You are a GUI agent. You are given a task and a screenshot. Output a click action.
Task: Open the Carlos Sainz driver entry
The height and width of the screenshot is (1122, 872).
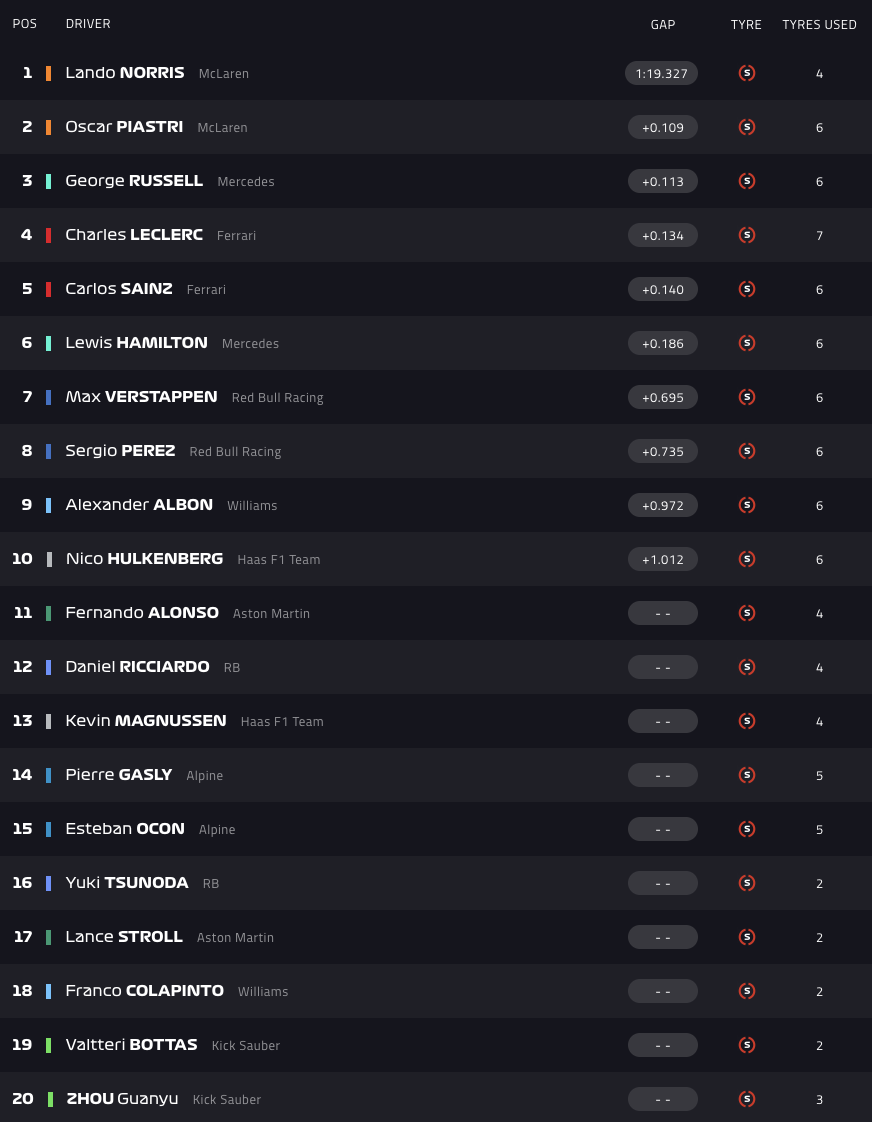(119, 289)
